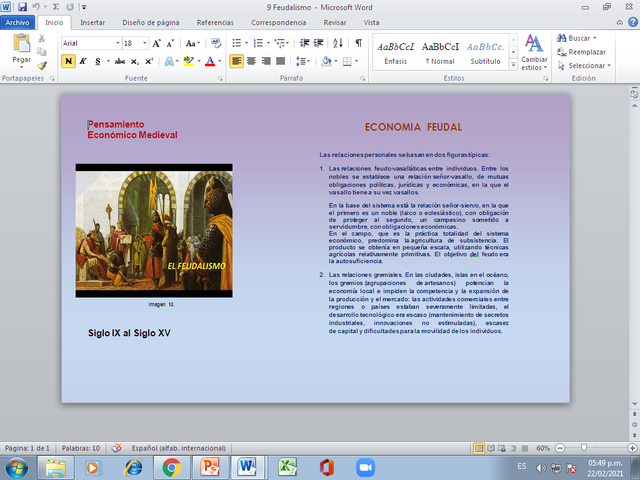Toggle Cursiva italic formatting
The height and width of the screenshot is (480, 640).
83,62
